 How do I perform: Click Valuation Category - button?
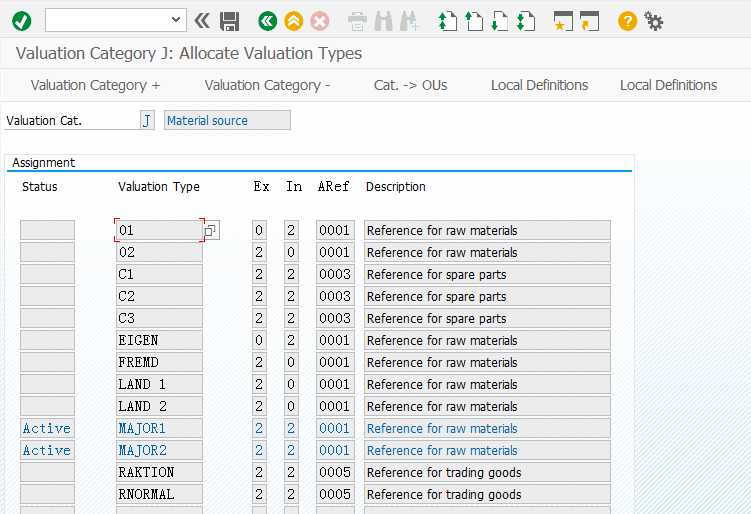pos(267,85)
